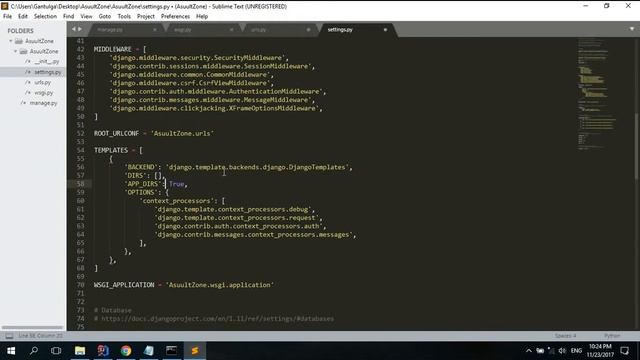
Task: Close the urls.py tab
Action: 308,29
